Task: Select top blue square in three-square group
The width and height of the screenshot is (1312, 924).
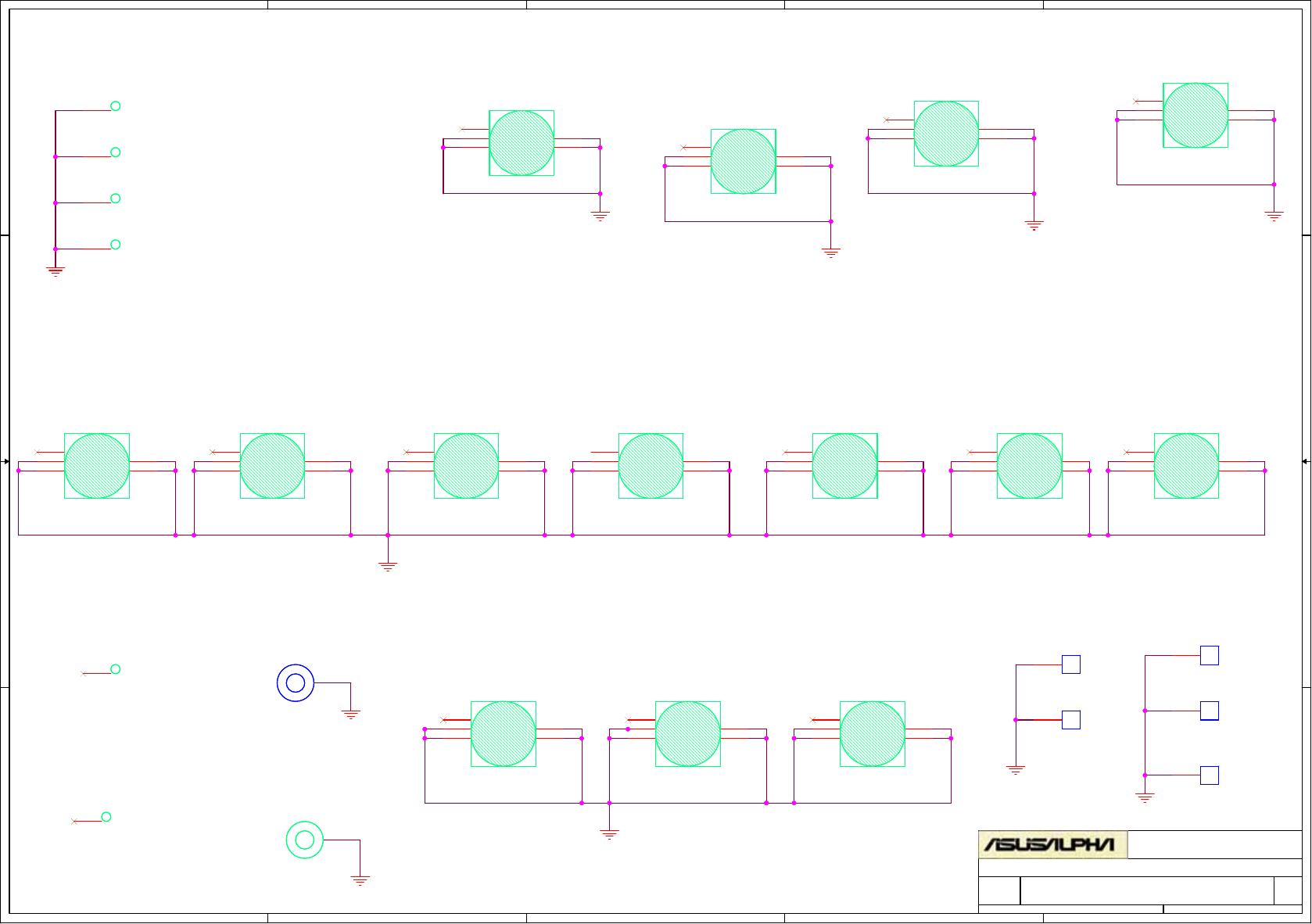Action: click(x=1210, y=655)
